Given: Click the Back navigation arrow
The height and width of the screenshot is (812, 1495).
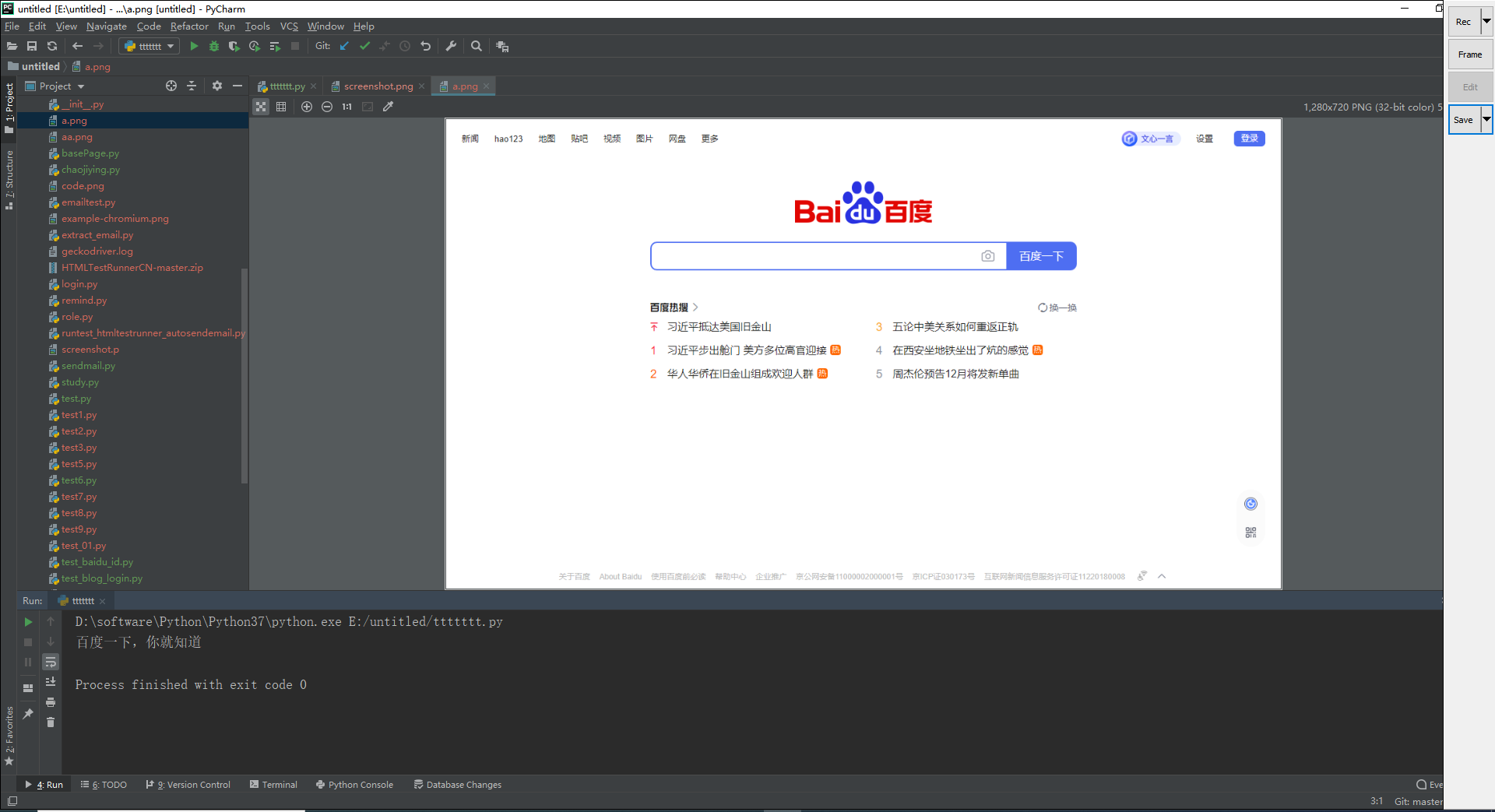Looking at the screenshot, I should [x=77, y=47].
